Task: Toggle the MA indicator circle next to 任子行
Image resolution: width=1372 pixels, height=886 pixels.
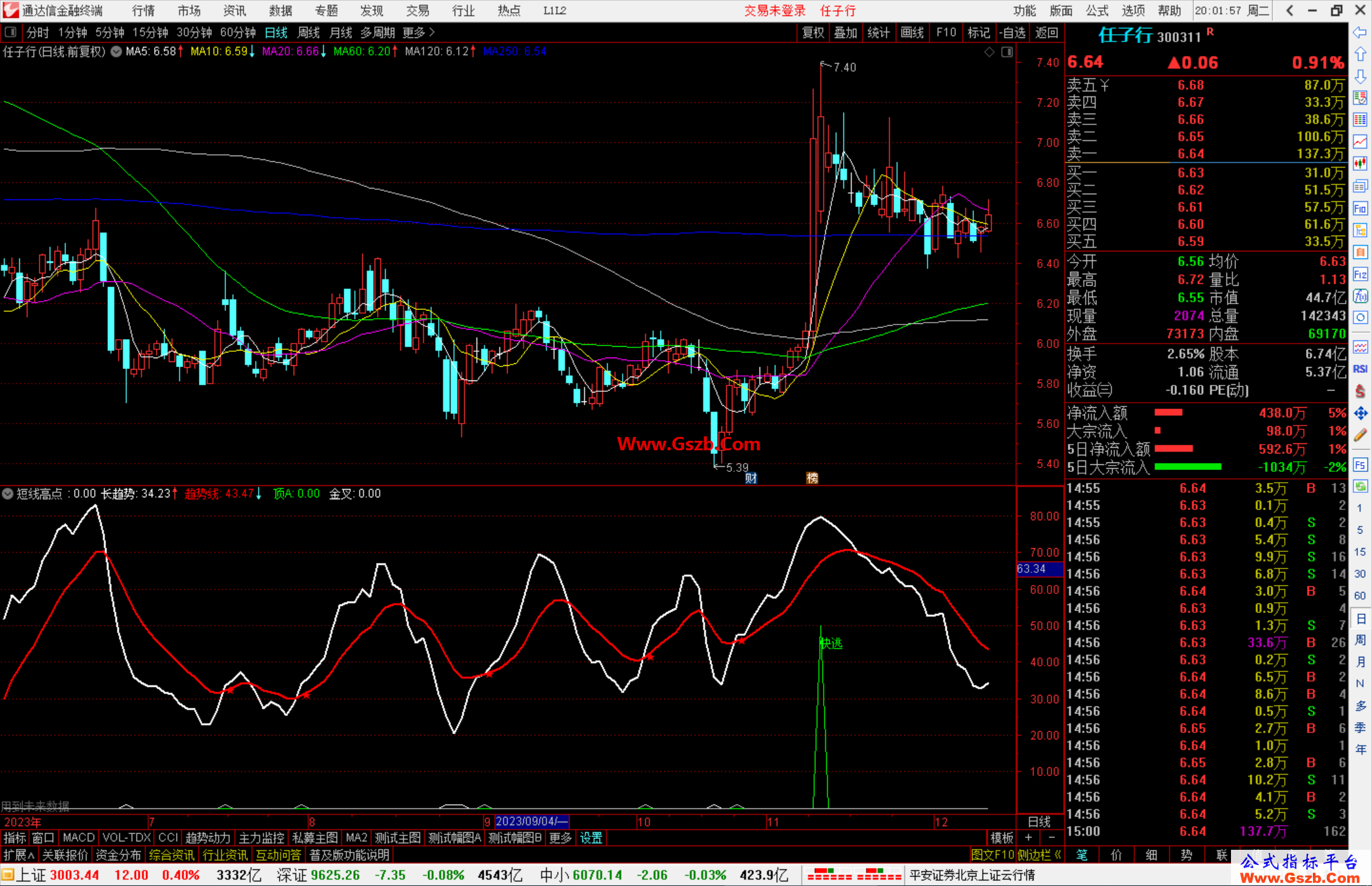Action: (116, 51)
